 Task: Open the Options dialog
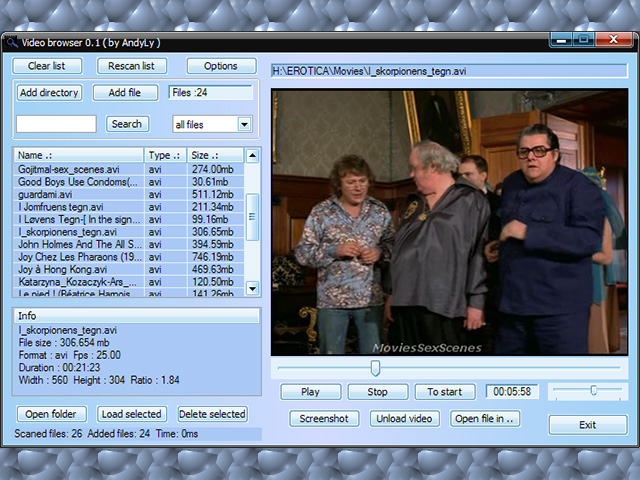(x=221, y=66)
